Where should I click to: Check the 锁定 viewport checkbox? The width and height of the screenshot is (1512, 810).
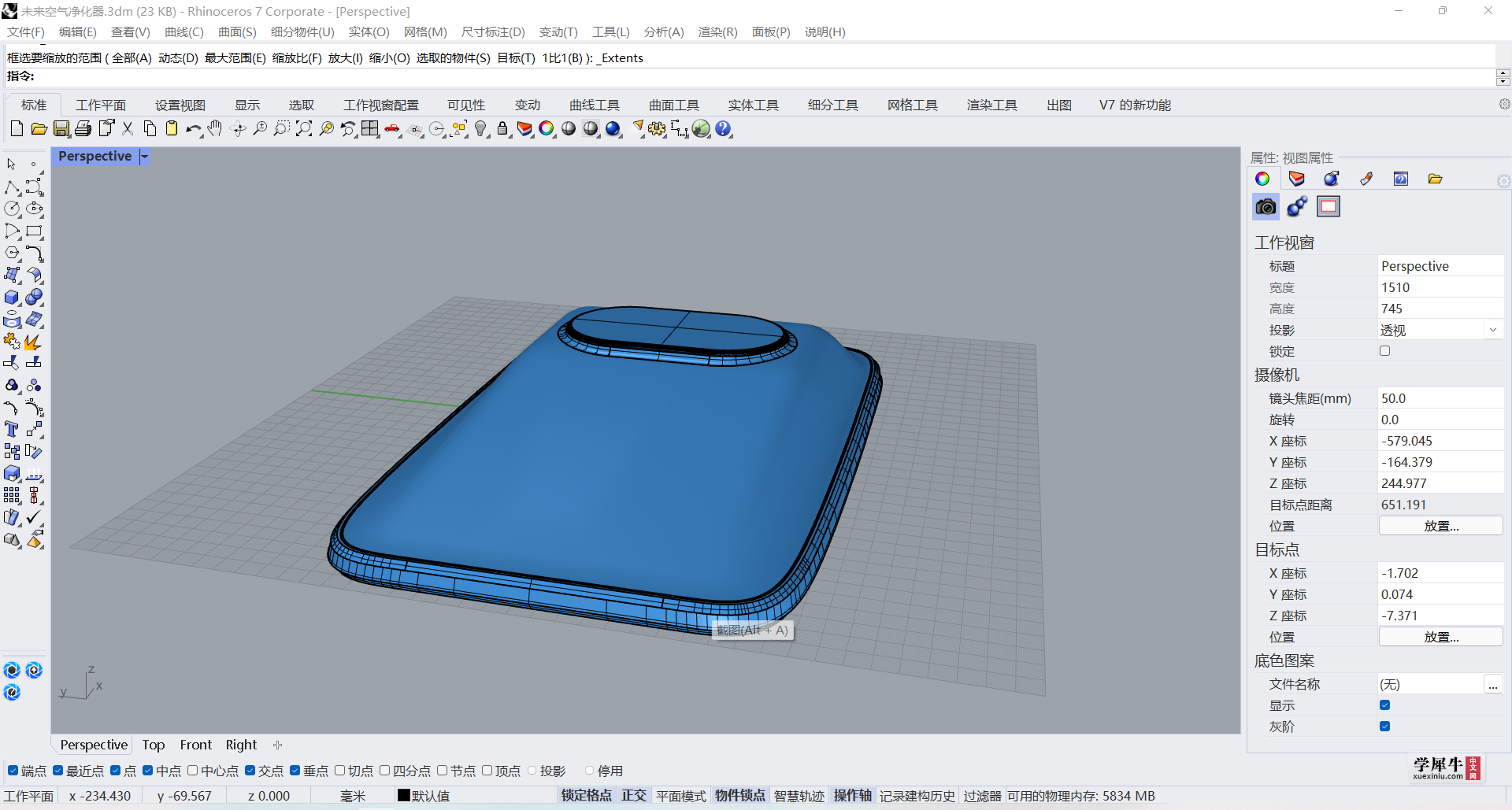pos(1384,351)
